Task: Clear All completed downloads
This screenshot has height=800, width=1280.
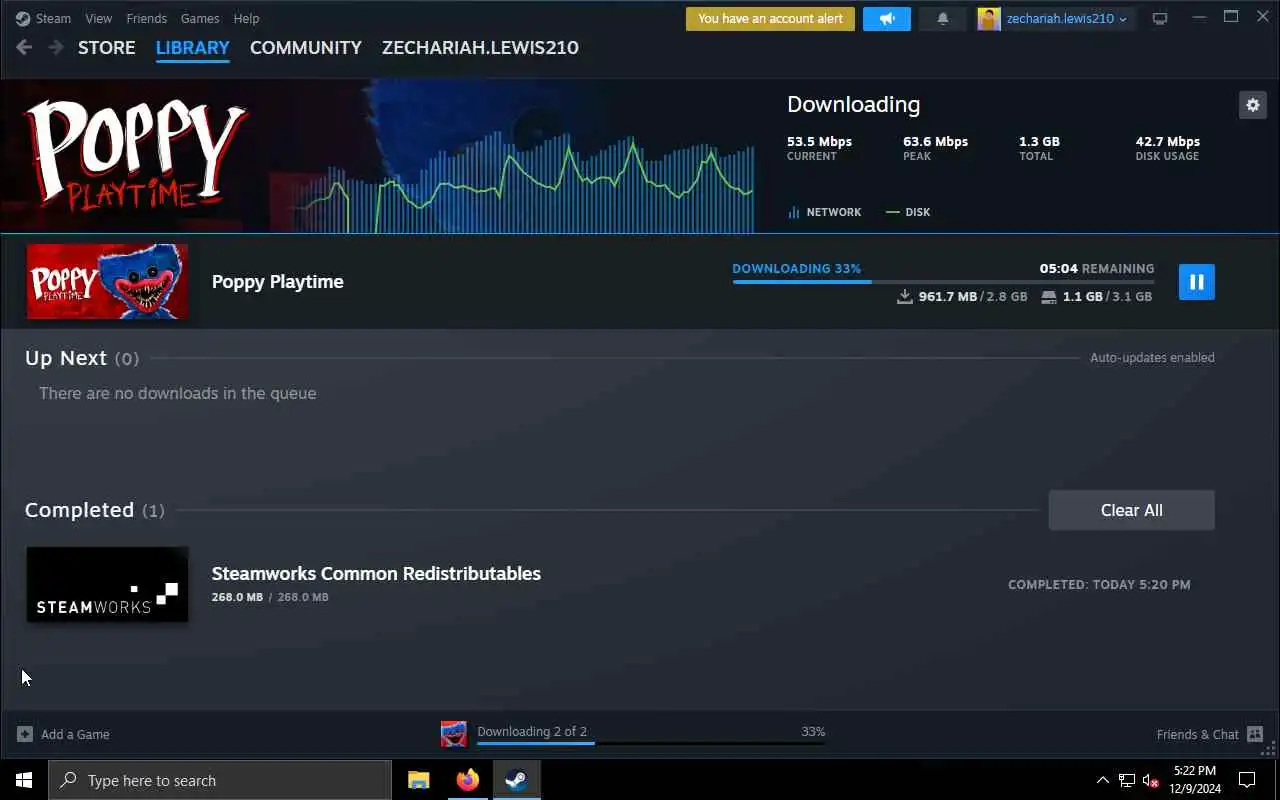Action: click(x=1131, y=510)
